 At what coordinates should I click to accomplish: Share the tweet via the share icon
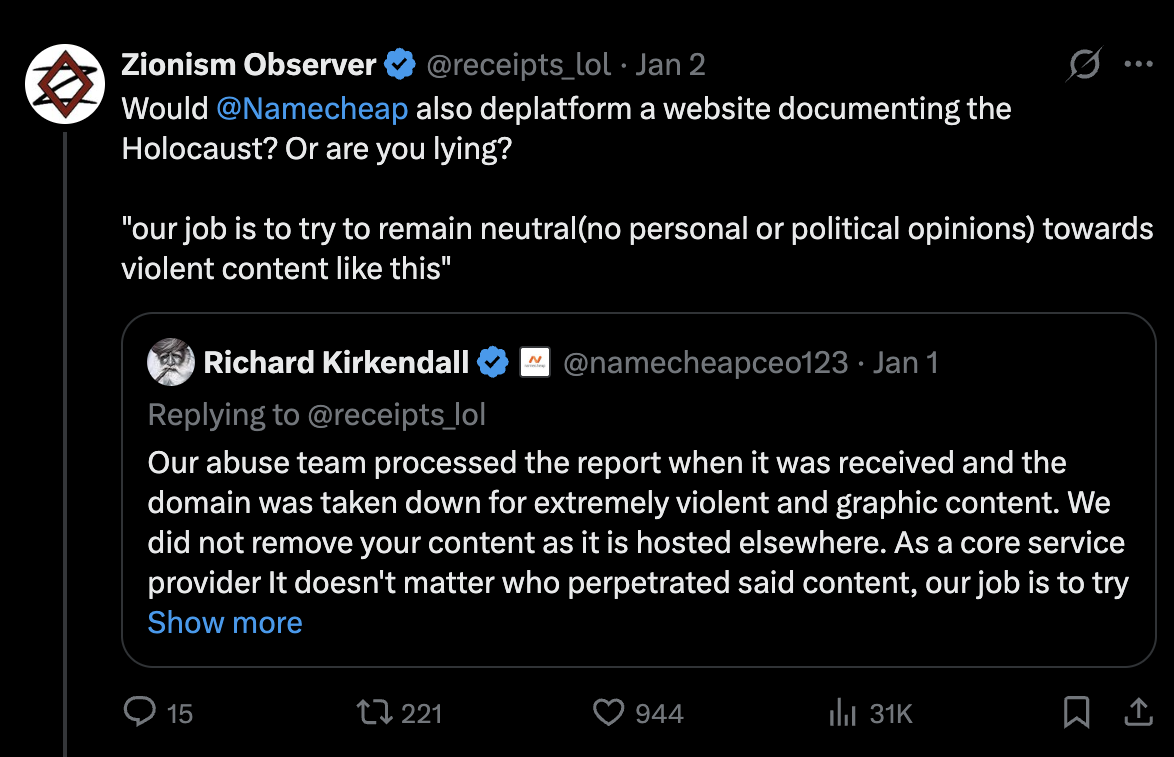pos(1138,713)
